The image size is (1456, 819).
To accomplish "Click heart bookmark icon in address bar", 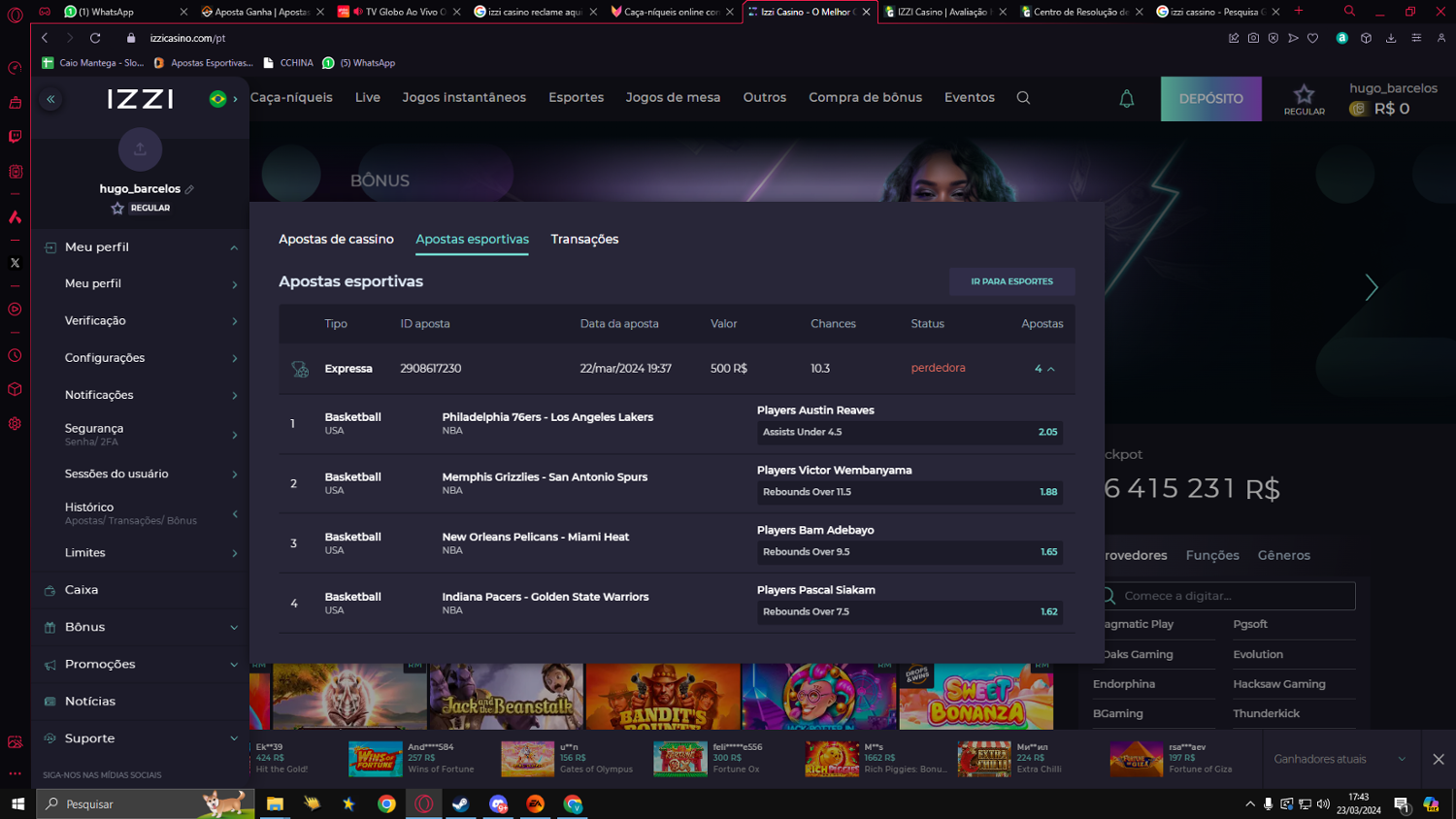I will point(1312,38).
